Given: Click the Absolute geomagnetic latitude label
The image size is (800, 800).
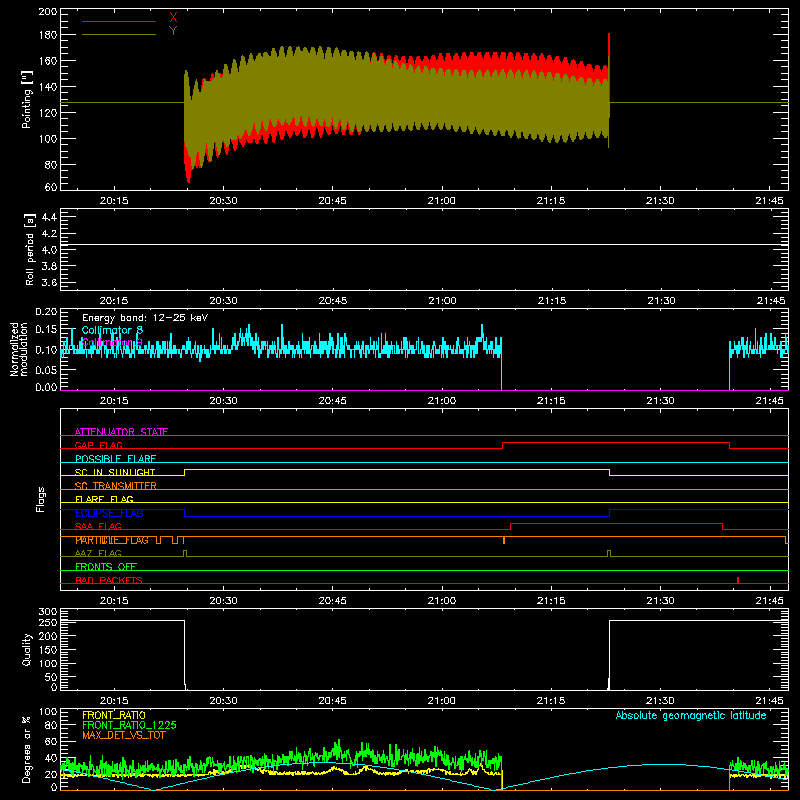Looking at the screenshot, I should pos(691,716).
